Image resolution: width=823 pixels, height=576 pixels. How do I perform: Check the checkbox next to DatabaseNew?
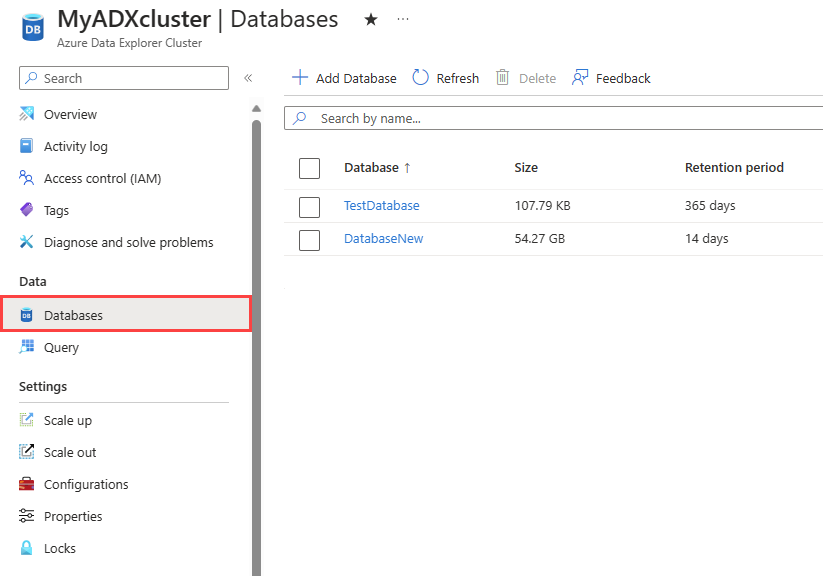click(309, 239)
